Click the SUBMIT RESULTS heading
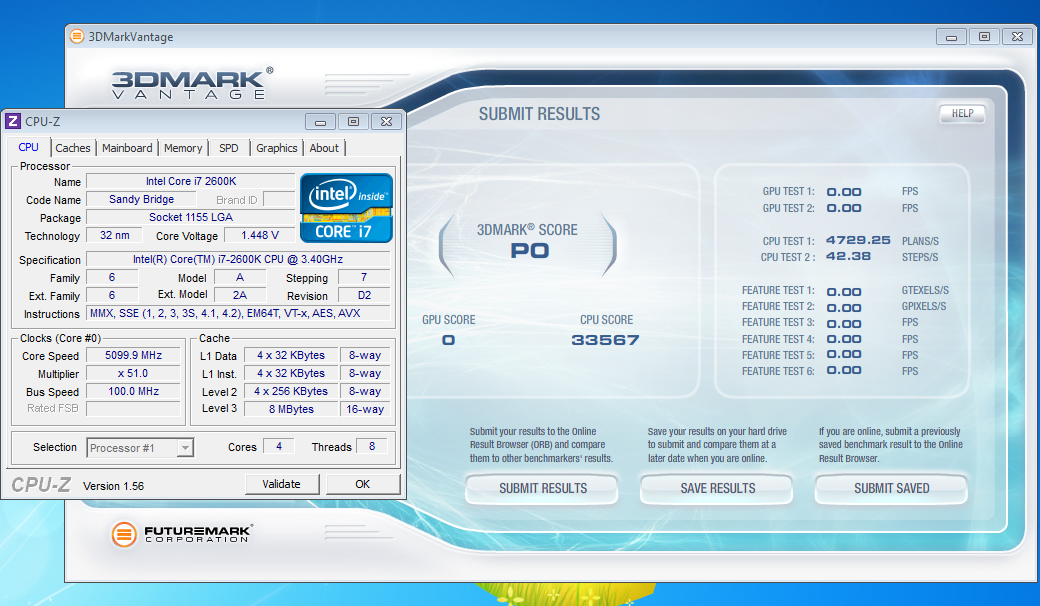The width and height of the screenshot is (1040, 606). point(539,114)
